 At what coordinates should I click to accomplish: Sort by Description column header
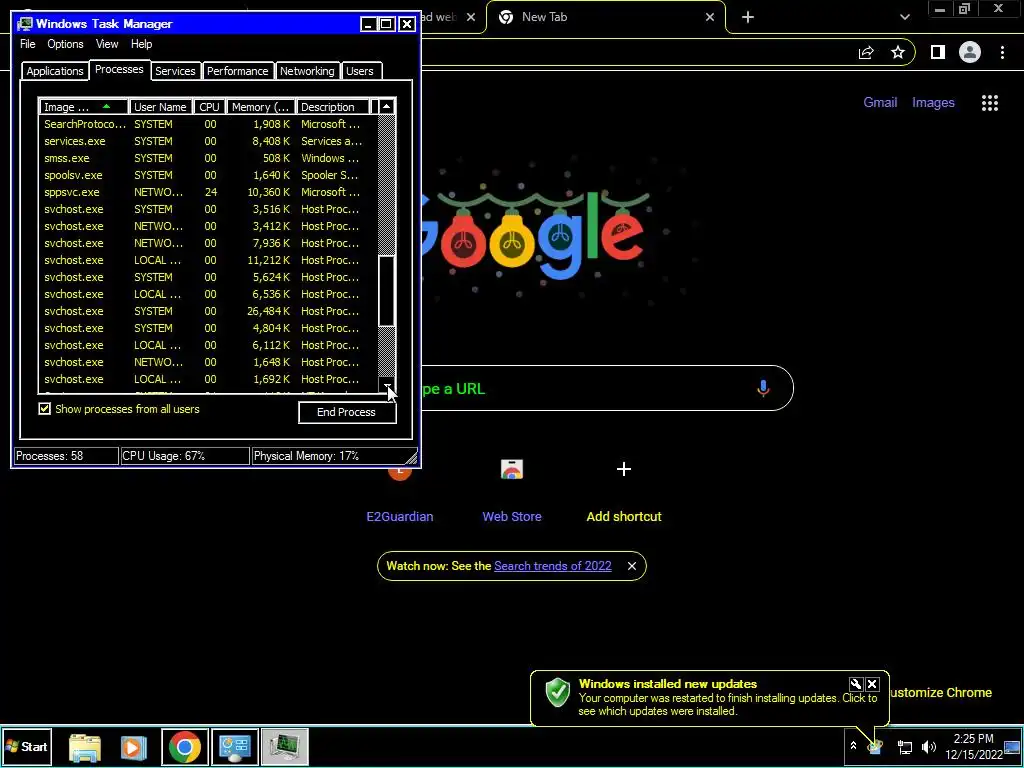click(332, 107)
